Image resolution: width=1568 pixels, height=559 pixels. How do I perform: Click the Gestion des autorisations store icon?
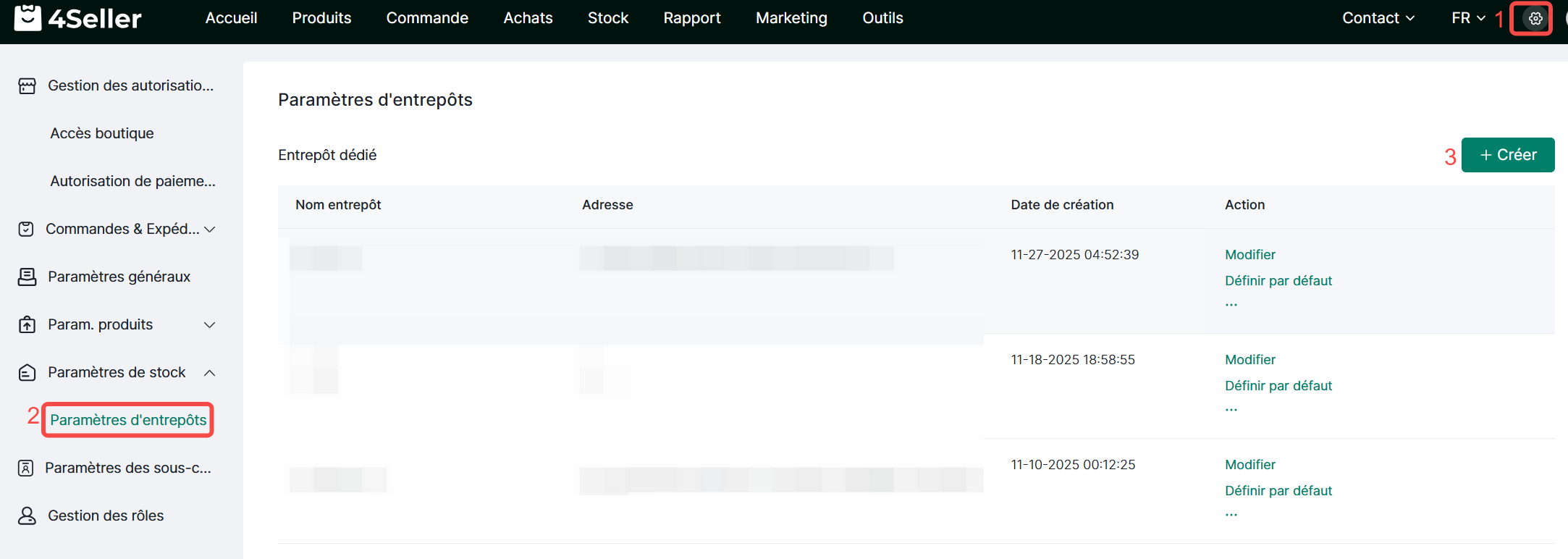pyautogui.click(x=27, y=86)
